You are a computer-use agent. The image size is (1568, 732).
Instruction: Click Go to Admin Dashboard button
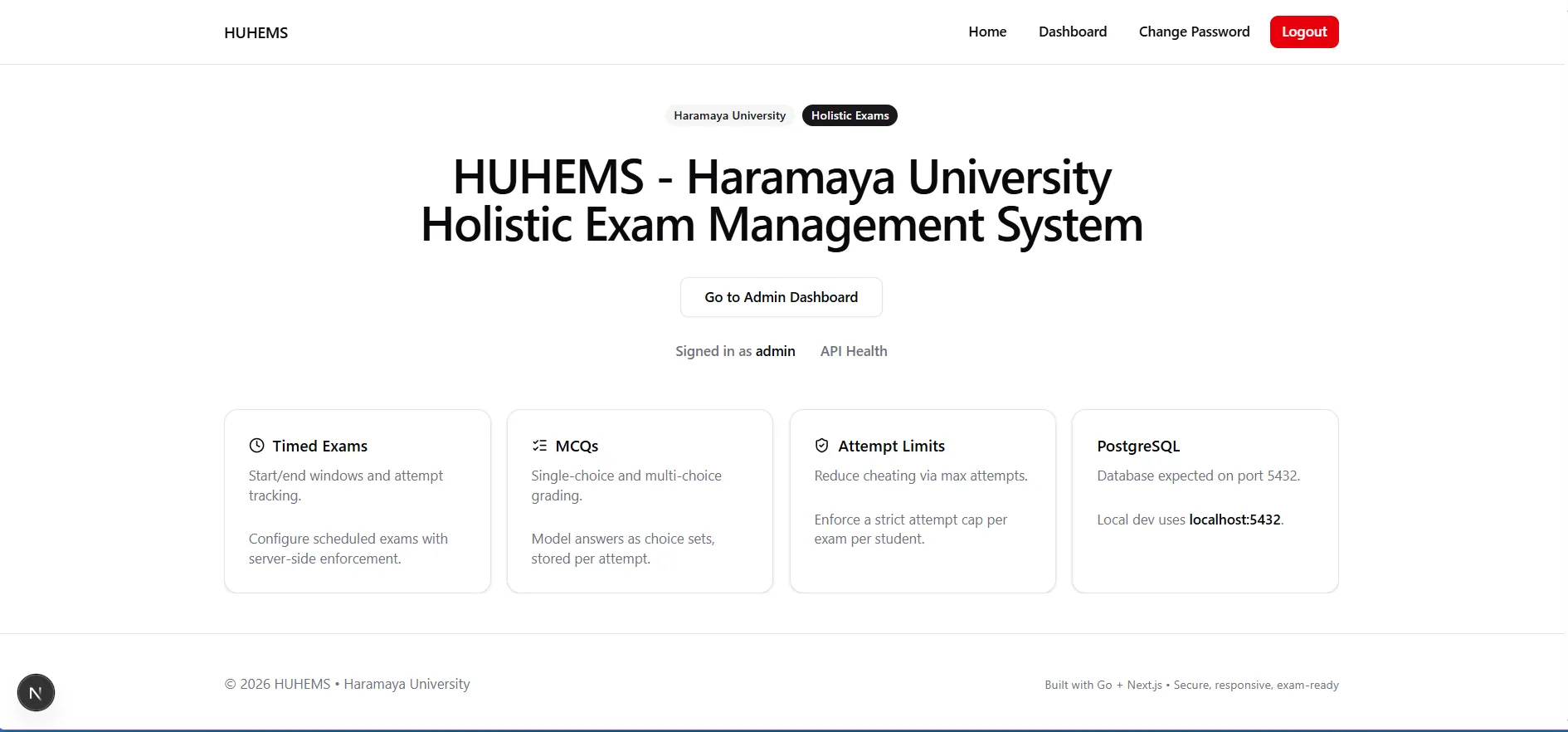pos(782,297)
